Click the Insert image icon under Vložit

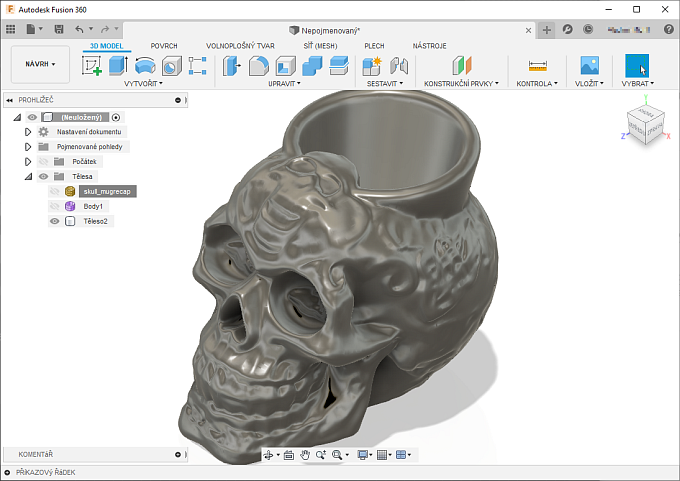[x=590, y=66]
